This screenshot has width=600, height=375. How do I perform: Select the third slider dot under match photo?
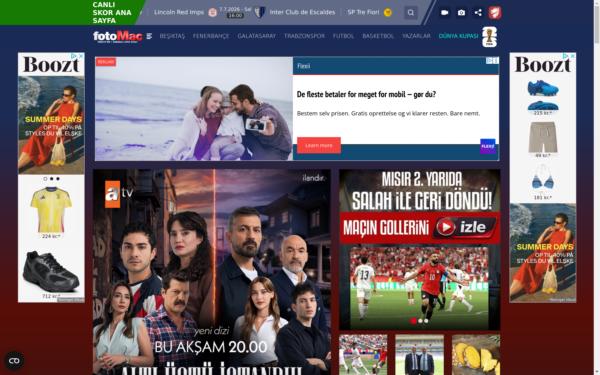point(426,321)
